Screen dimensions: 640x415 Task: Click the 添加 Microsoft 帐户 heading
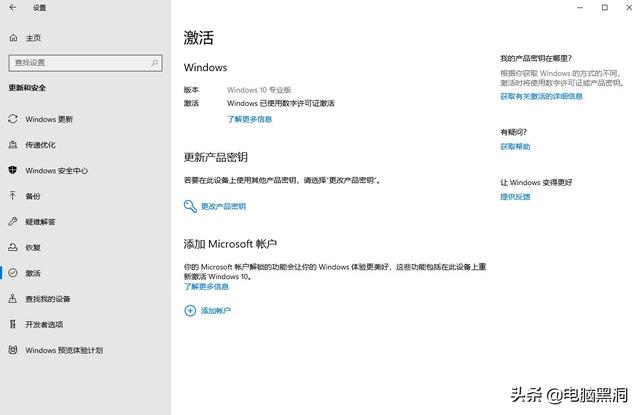click(230, 244)
